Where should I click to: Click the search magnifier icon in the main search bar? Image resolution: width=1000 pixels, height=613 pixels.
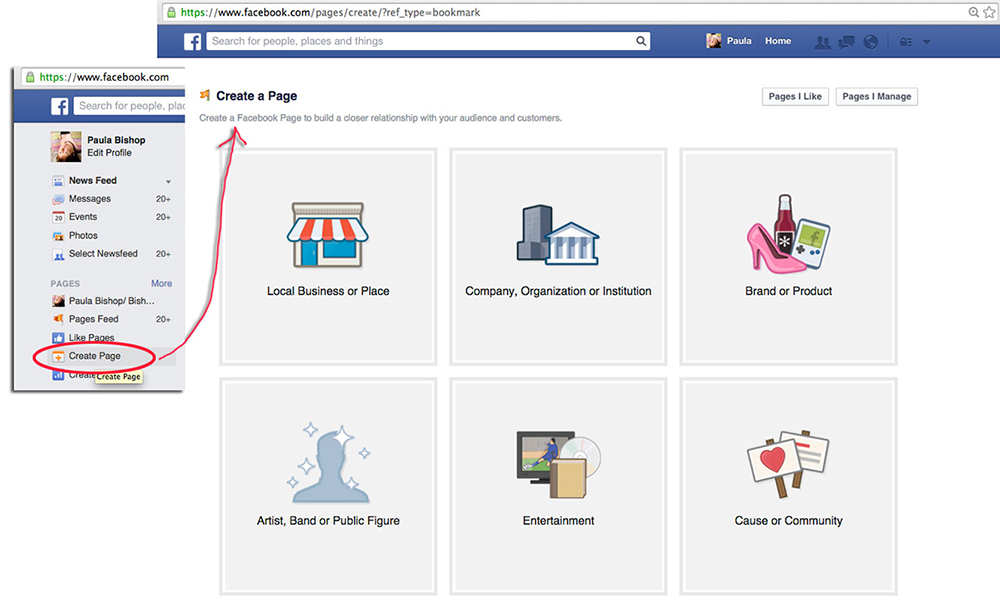pos(641,41)
